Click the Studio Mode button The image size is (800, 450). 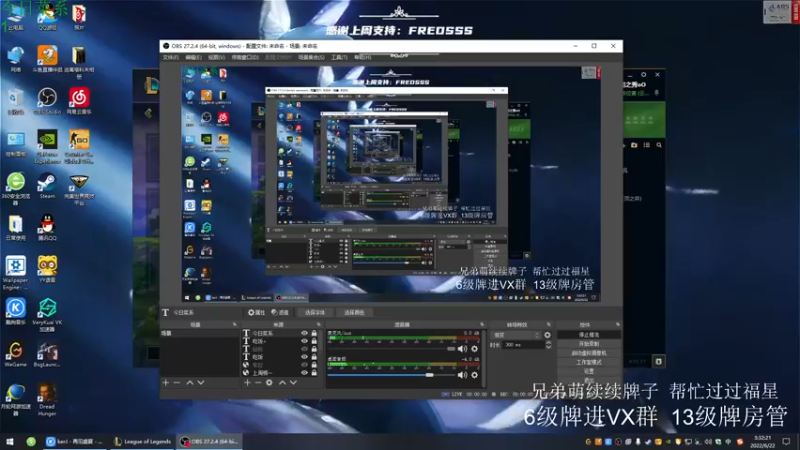pos(589,362)
